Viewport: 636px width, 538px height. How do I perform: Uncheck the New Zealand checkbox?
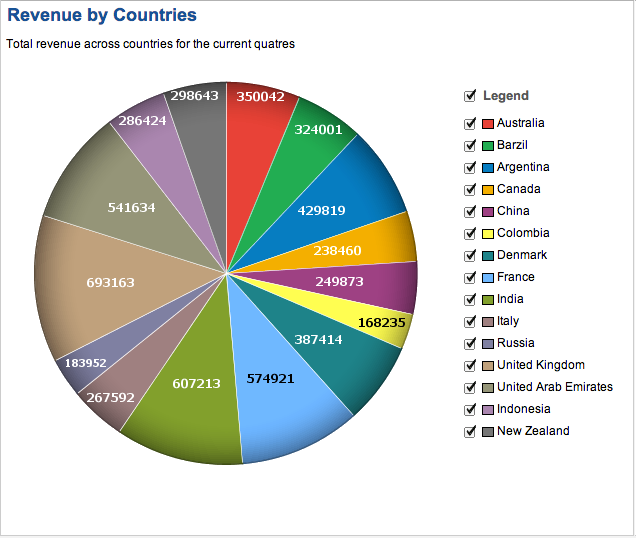pyautogui.click(x=470, y=432)
